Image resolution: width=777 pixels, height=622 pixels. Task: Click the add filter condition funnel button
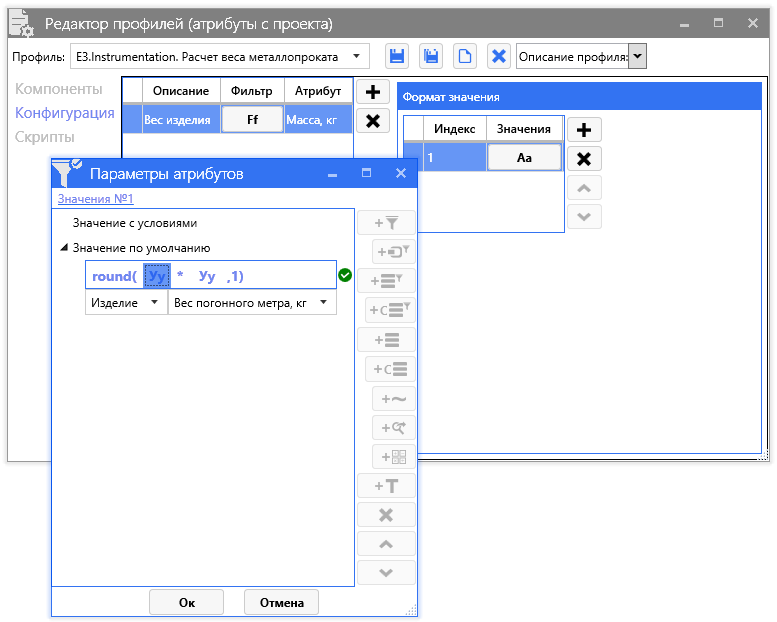386,224
